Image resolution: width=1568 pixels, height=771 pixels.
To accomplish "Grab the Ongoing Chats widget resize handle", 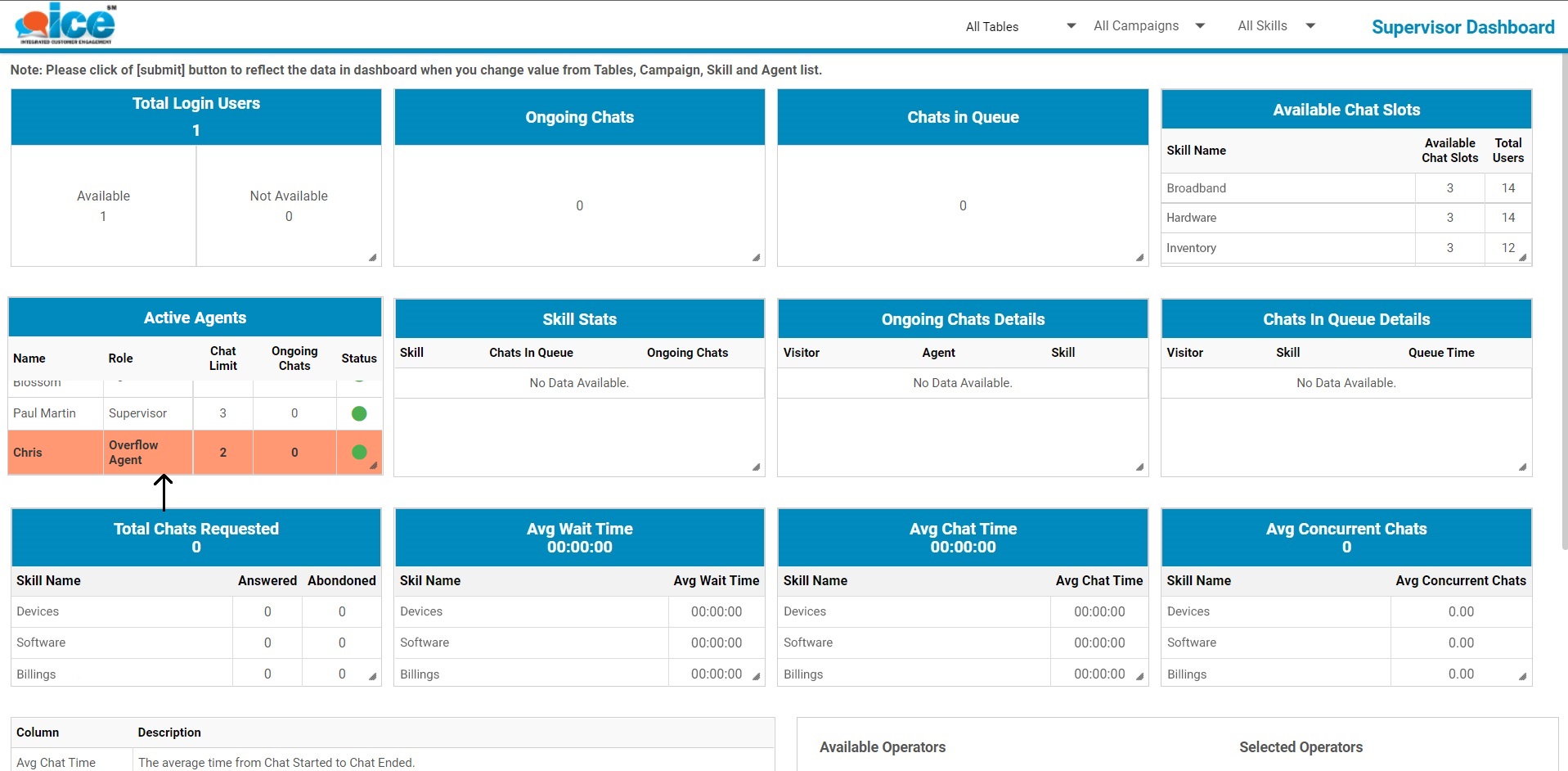I will click(x=756, y=258).
